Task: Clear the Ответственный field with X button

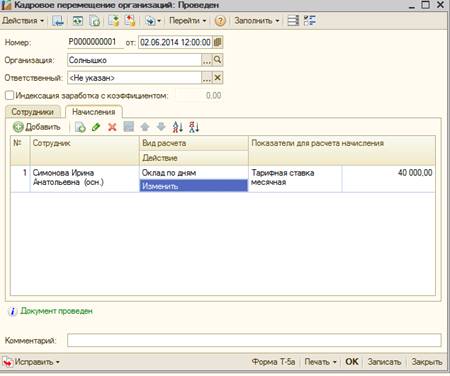Action: coord(218,78)
